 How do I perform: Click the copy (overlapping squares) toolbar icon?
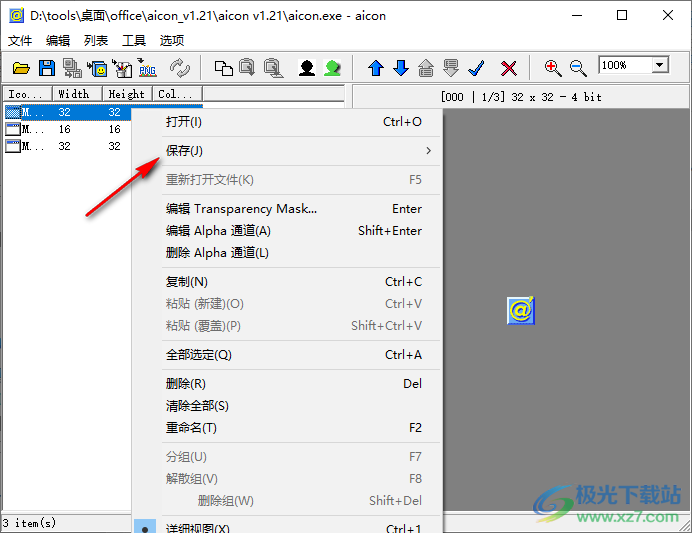point(224,68)
